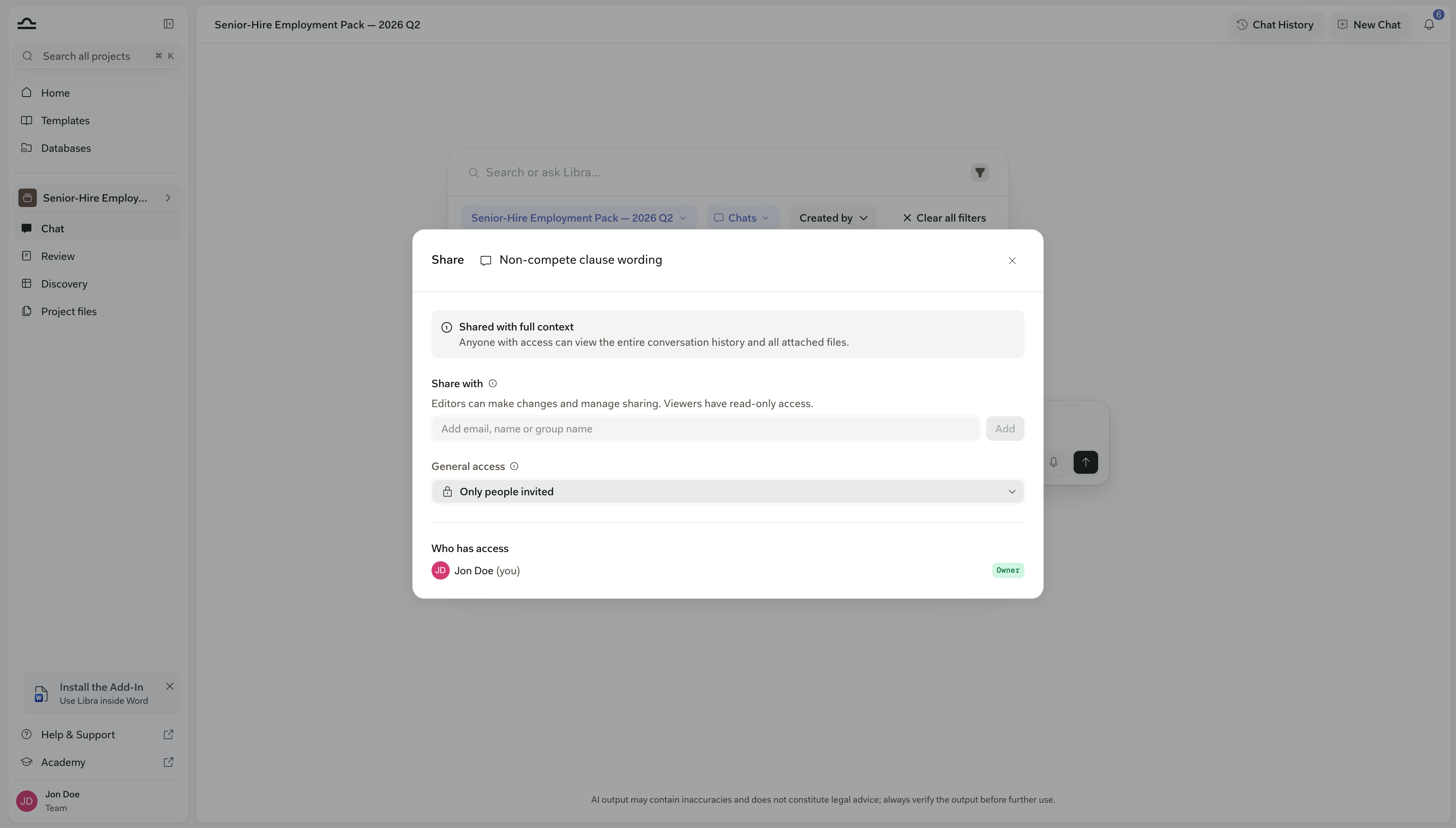Open the General access dropdown
The image size is (1456, 828).
point(728,491)
